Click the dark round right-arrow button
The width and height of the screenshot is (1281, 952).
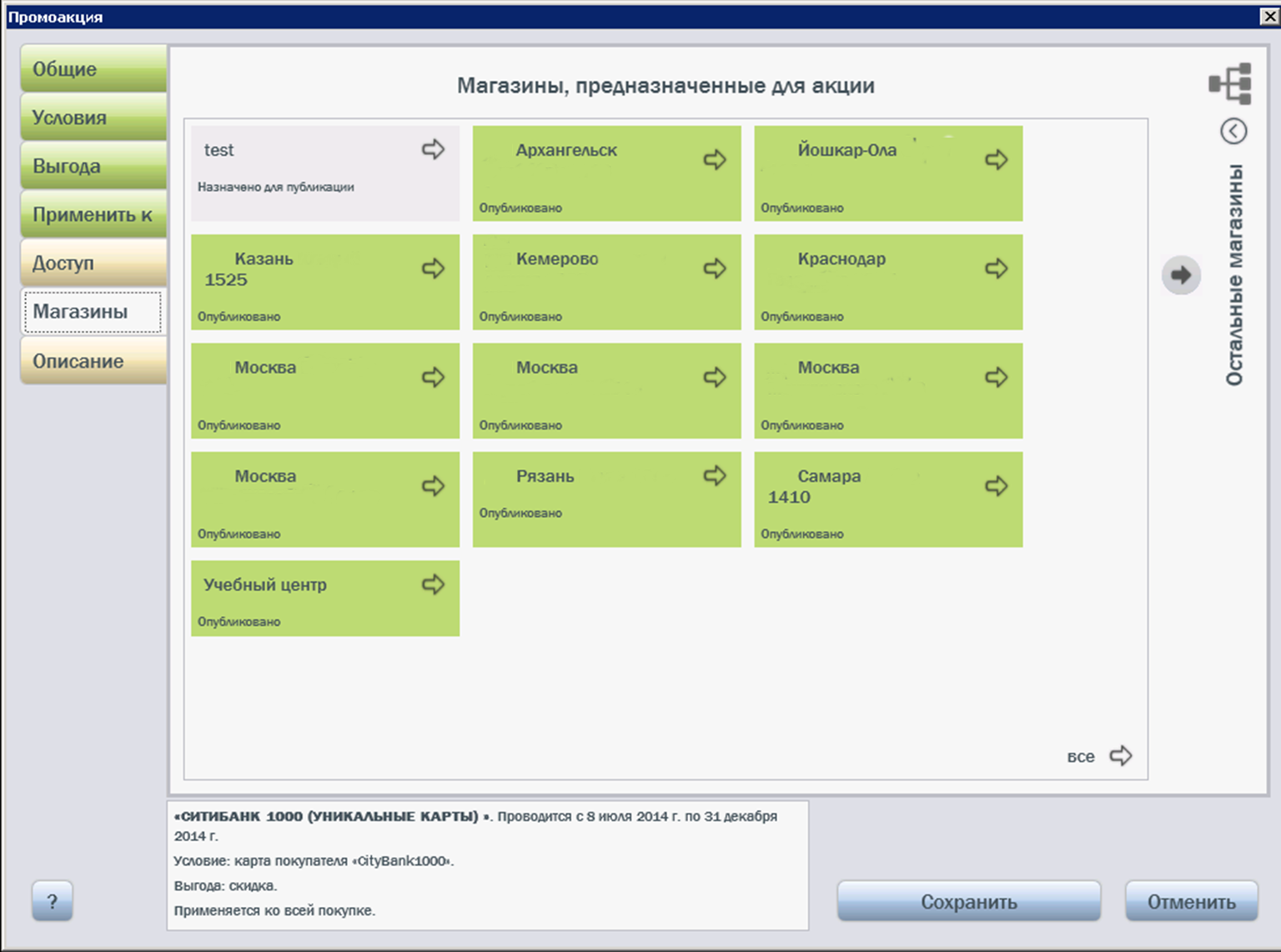click(x=1181, y=274)
